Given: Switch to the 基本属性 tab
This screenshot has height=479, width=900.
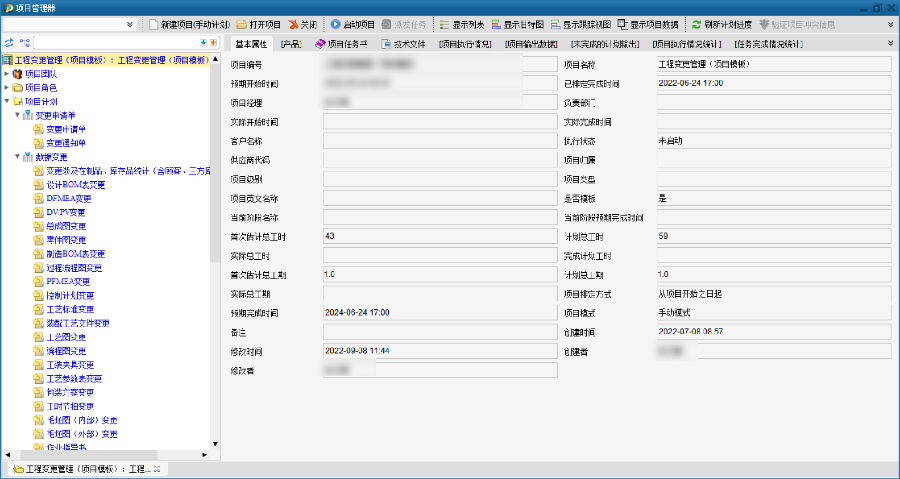Looking at the screenshot, I should [x=251, y=44].
